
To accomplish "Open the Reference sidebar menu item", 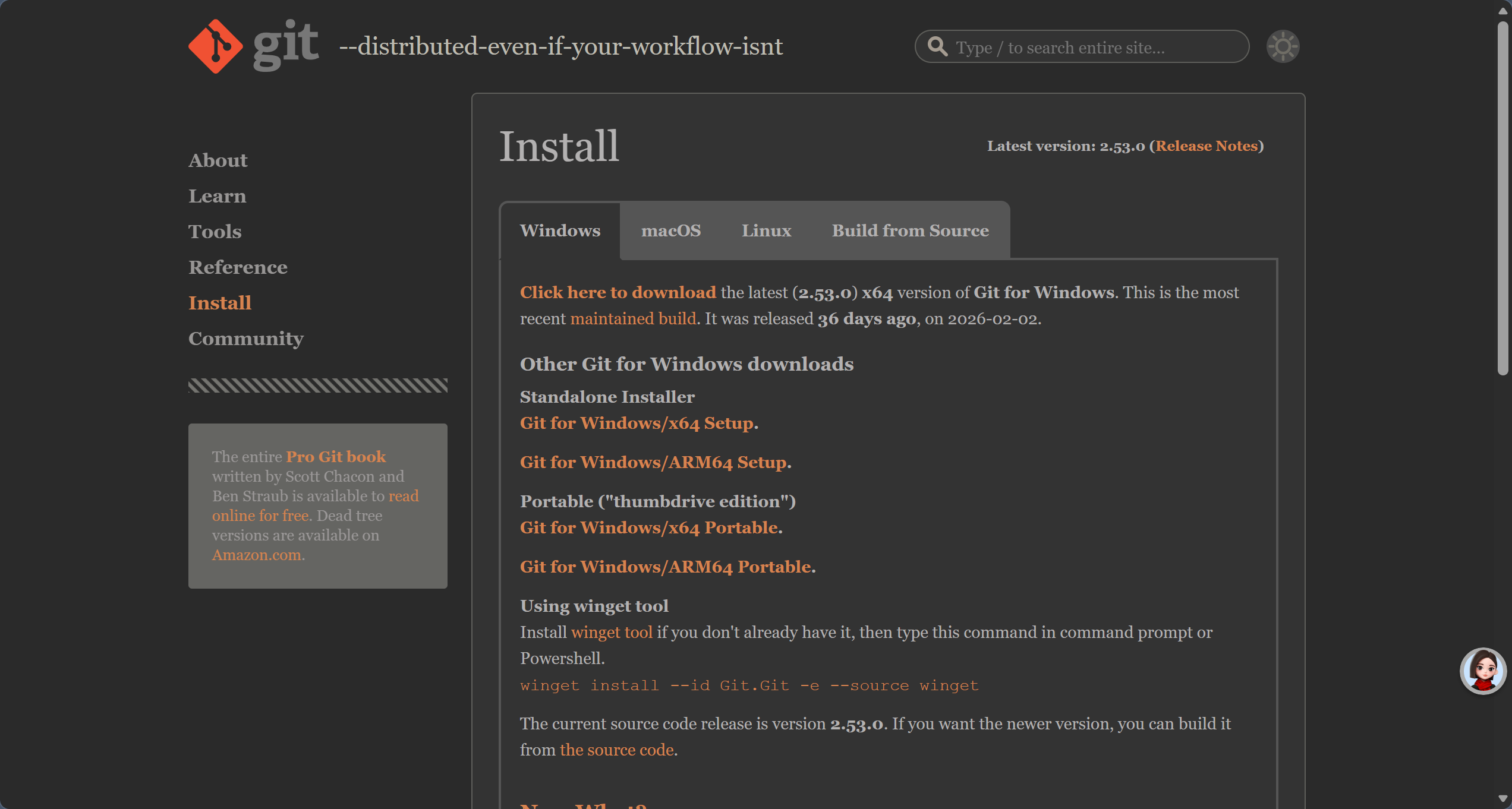I will (x=238, y=267).
